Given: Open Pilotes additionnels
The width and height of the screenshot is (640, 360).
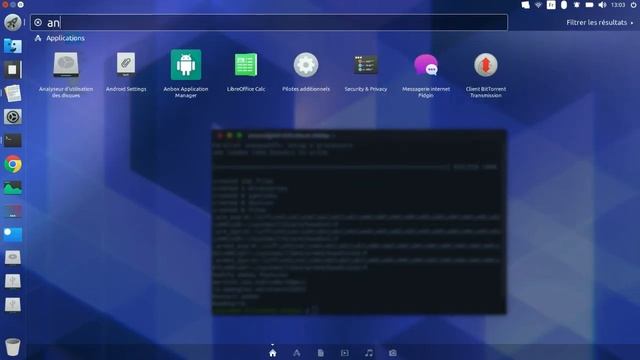Looking at the screenshot, I should [x=306, y=71].
